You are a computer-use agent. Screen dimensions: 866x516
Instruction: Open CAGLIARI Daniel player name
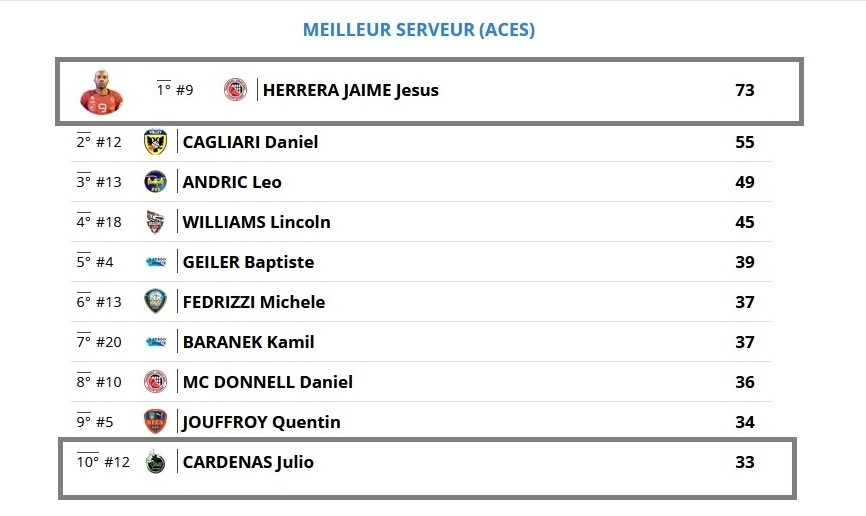point(250,142)
